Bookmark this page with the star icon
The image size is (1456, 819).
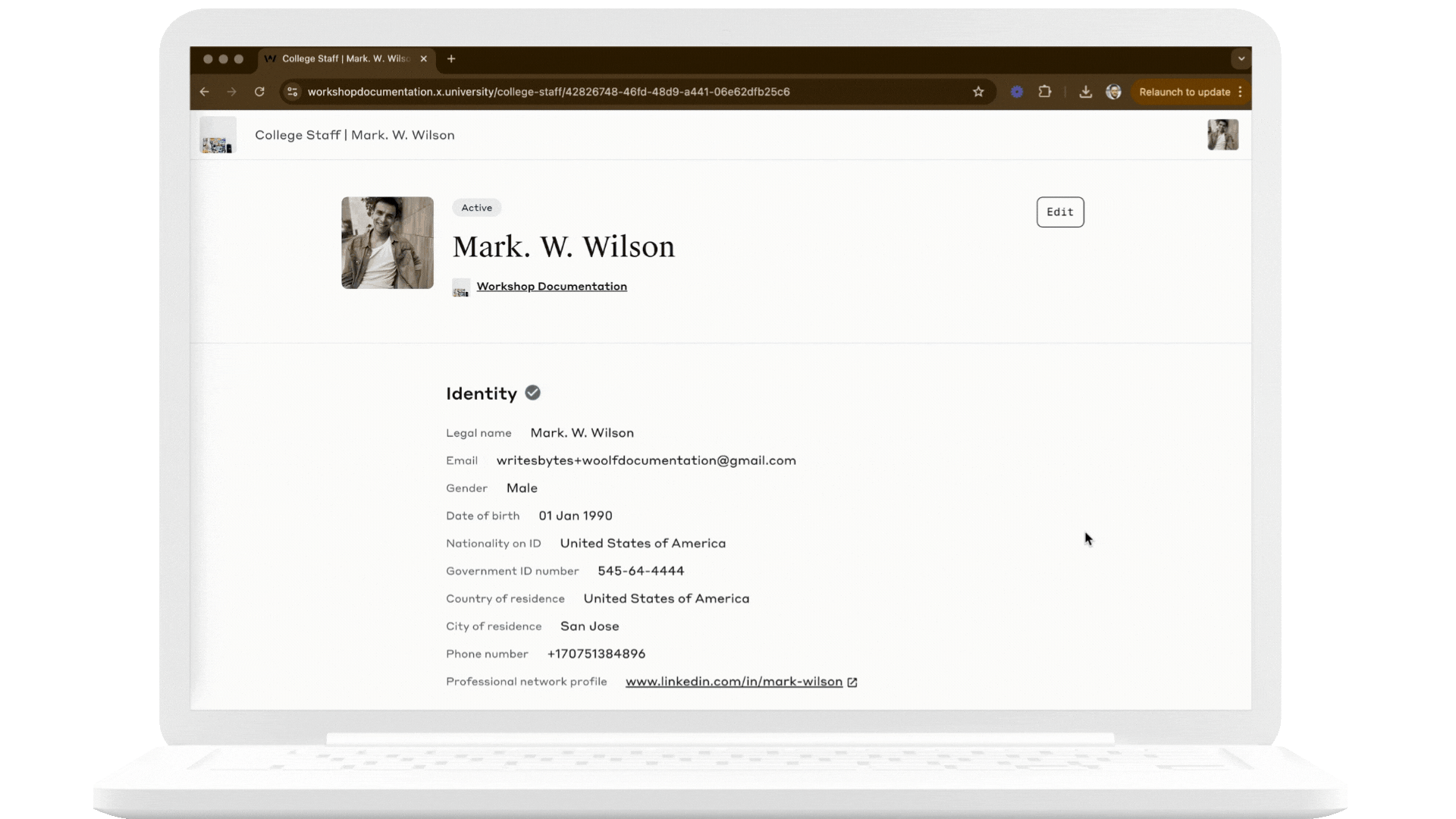(978, 92)
